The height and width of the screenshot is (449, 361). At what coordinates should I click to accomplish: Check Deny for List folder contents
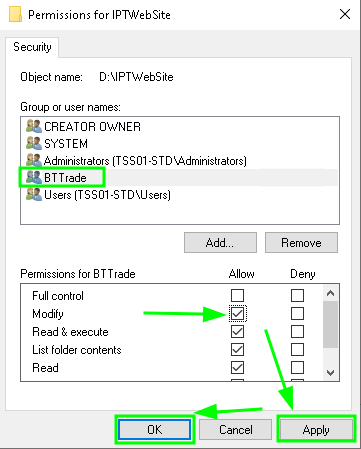(297, 350)
